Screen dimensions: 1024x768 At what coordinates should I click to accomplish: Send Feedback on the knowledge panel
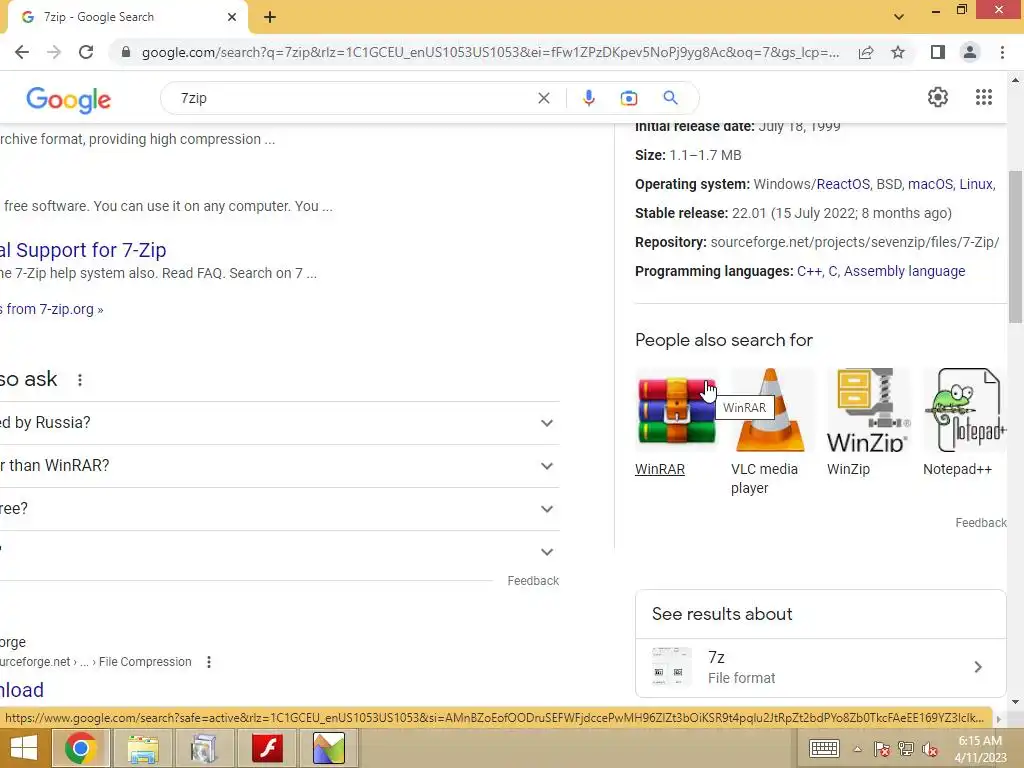(980, 522)
